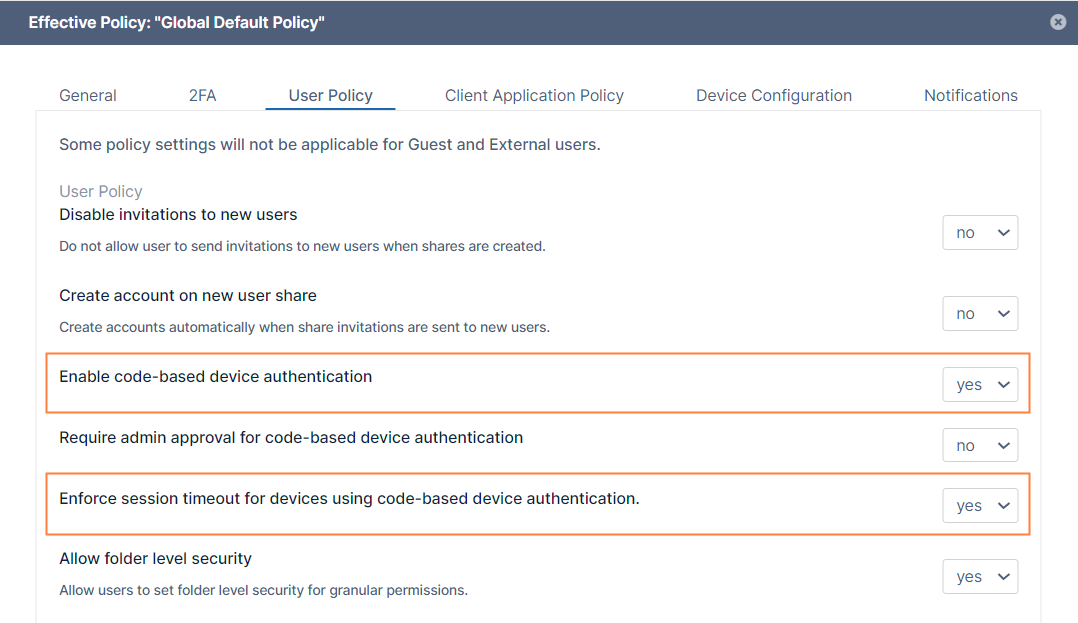This screenshot has width=1078, height=623.
Task: Switch to the Notifications tab
Action: (970, 95)
